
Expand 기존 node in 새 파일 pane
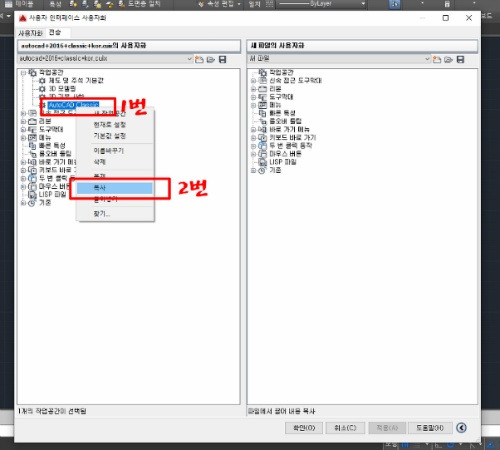(x=253, y=170)
